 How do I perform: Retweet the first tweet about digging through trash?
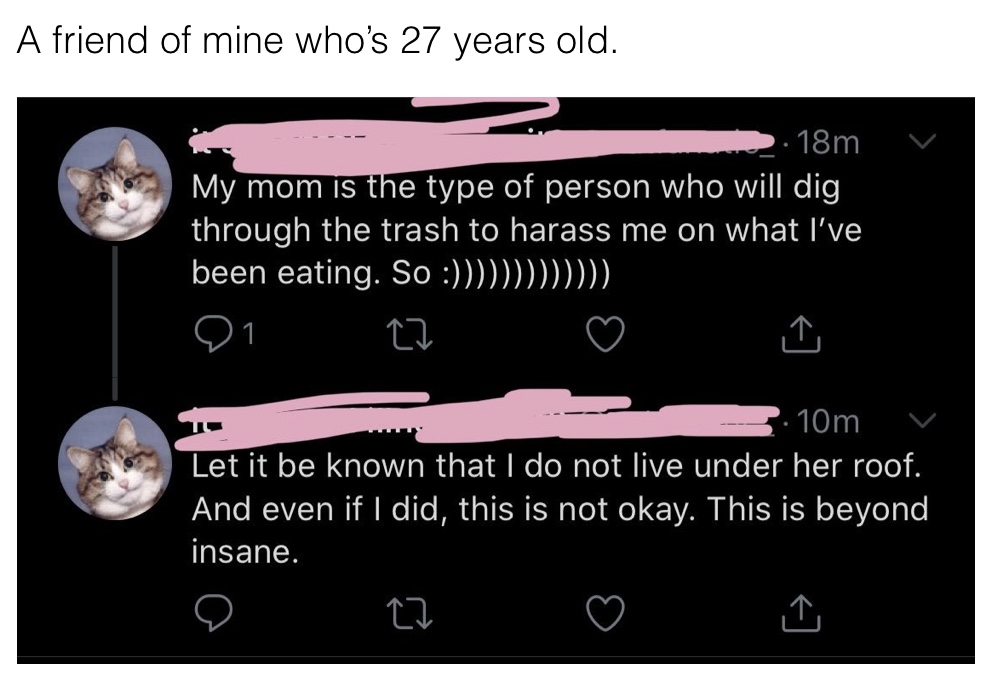(410, 333)
